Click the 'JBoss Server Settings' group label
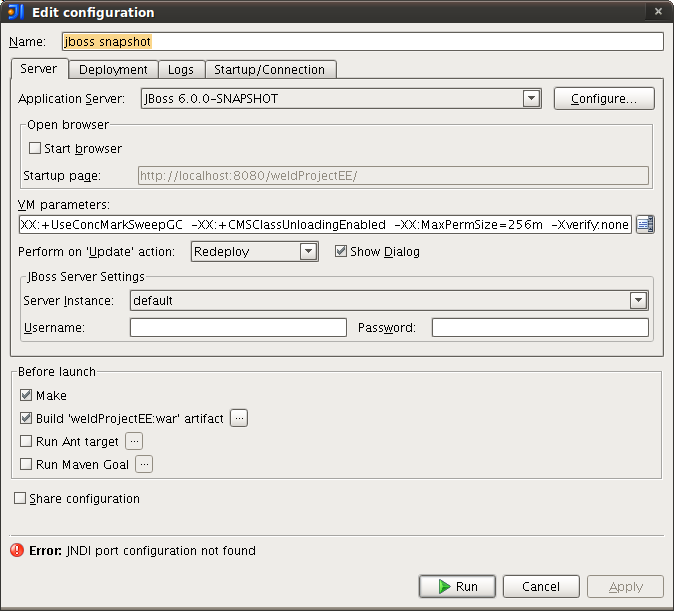This screenshot has height=611, width=674. point(86,276)
